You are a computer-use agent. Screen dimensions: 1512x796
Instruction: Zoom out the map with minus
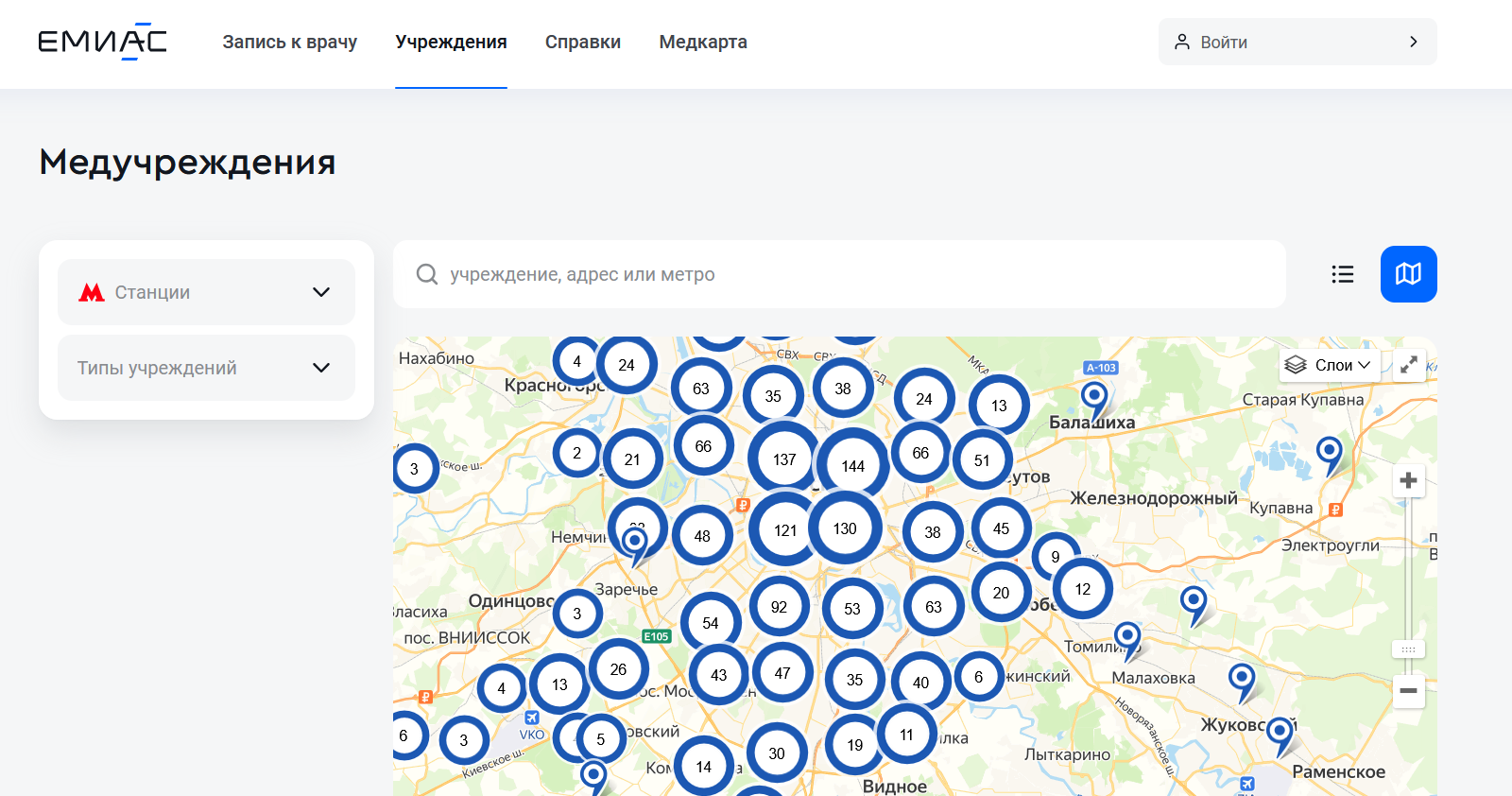tap(1408, 690)
